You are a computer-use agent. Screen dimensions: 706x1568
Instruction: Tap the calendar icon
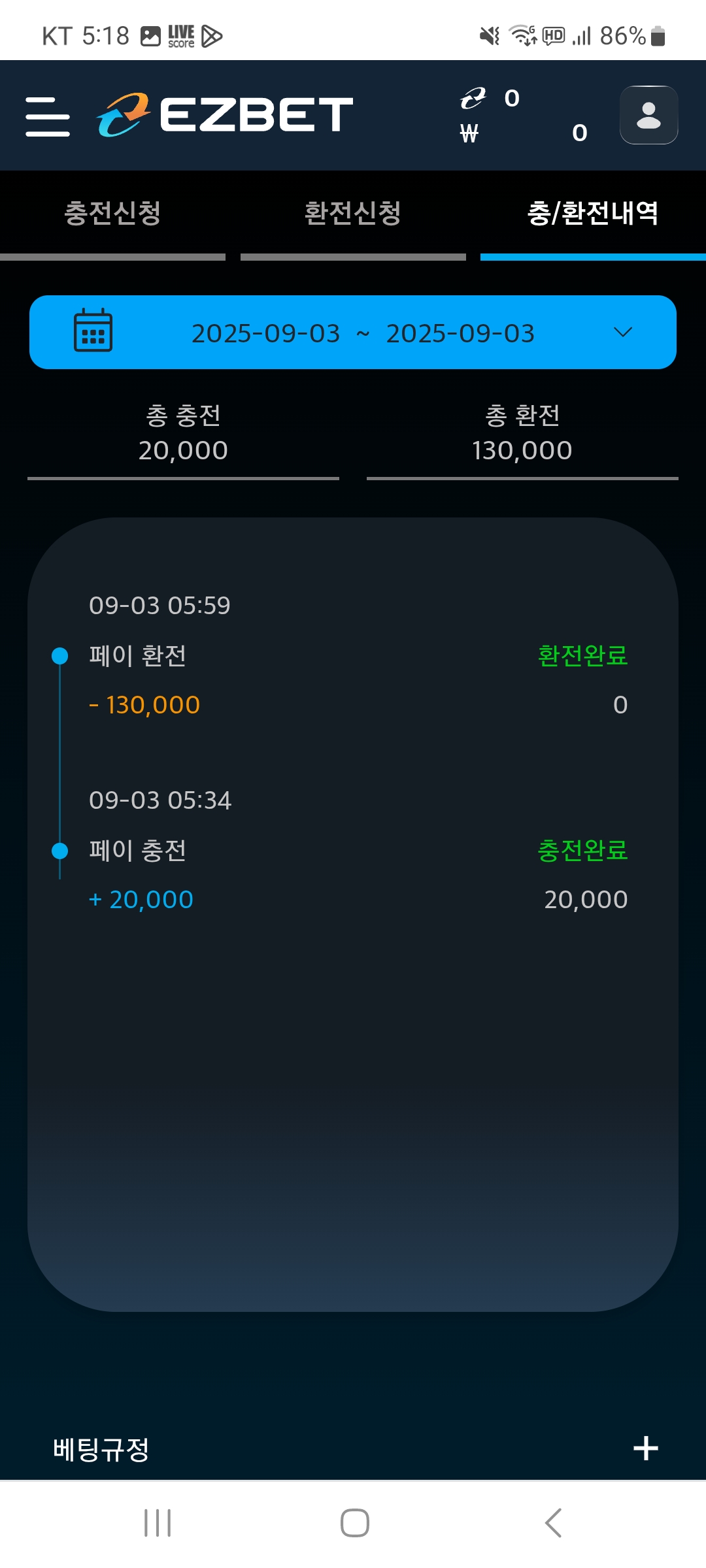93,331
